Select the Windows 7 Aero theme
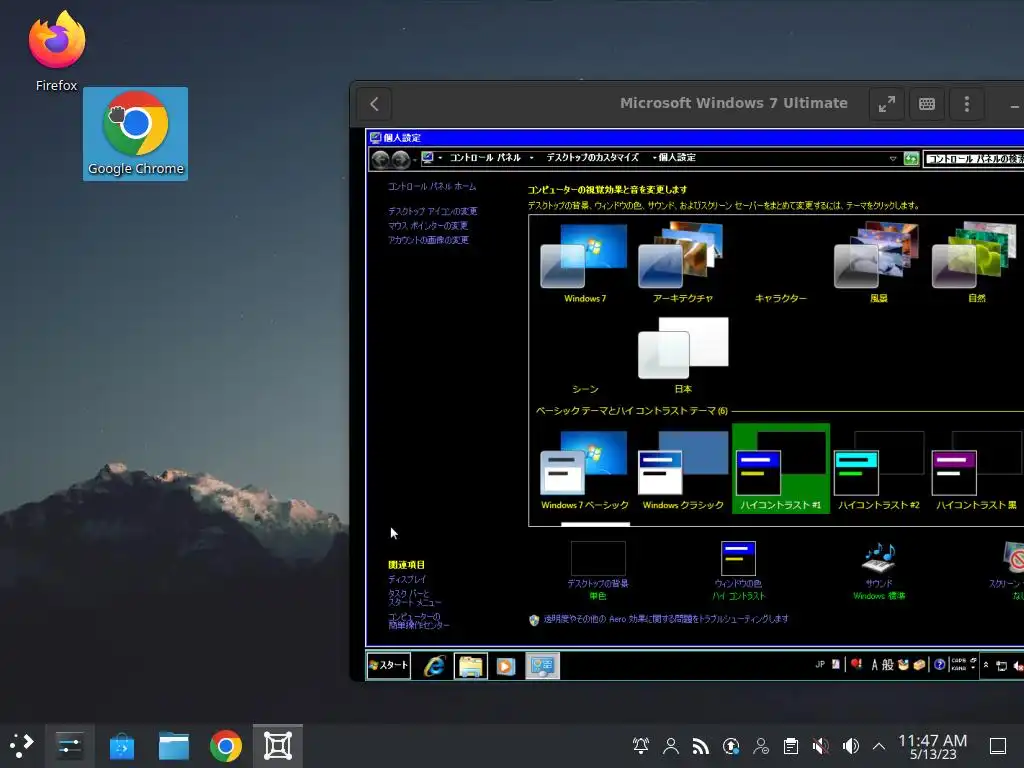This screenshot has width=1024, height=768. tap(584, 263)
